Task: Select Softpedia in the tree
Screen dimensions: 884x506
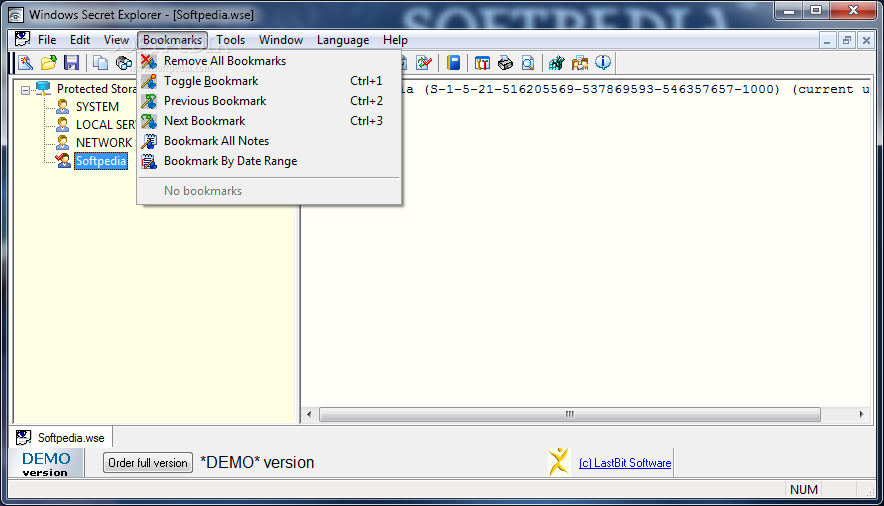Action: coord(101,161)
